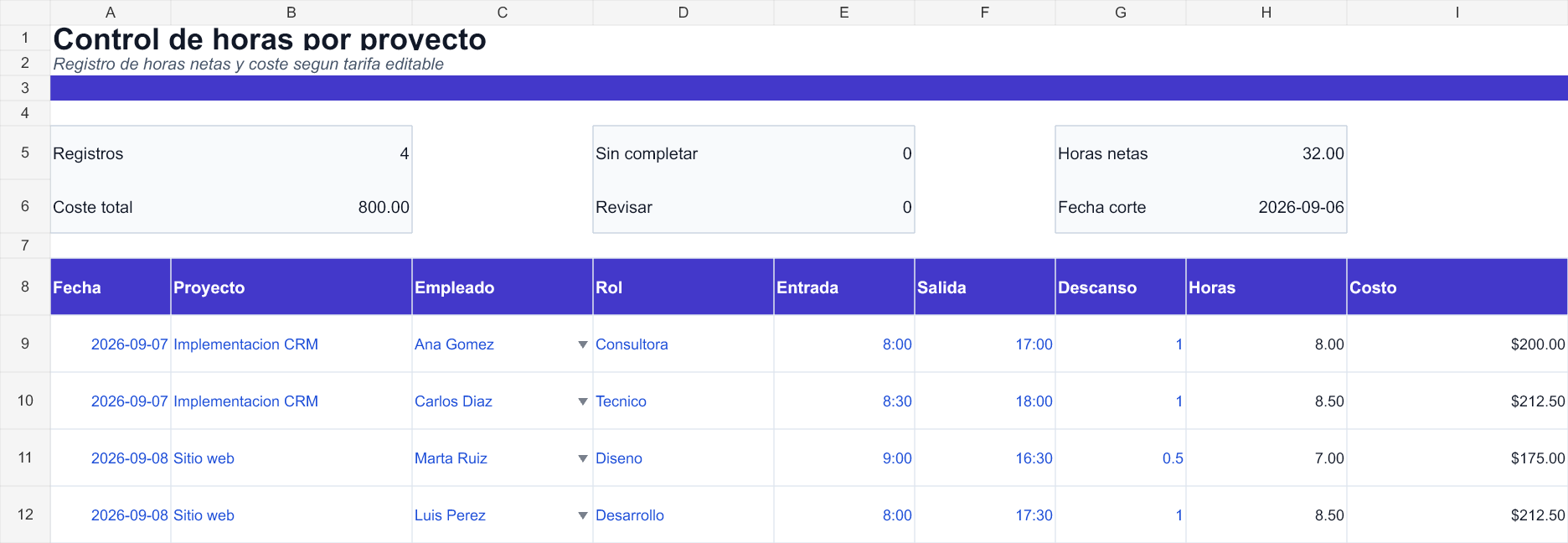
Task: Select row 12 header
Action: tap(25, 515)
